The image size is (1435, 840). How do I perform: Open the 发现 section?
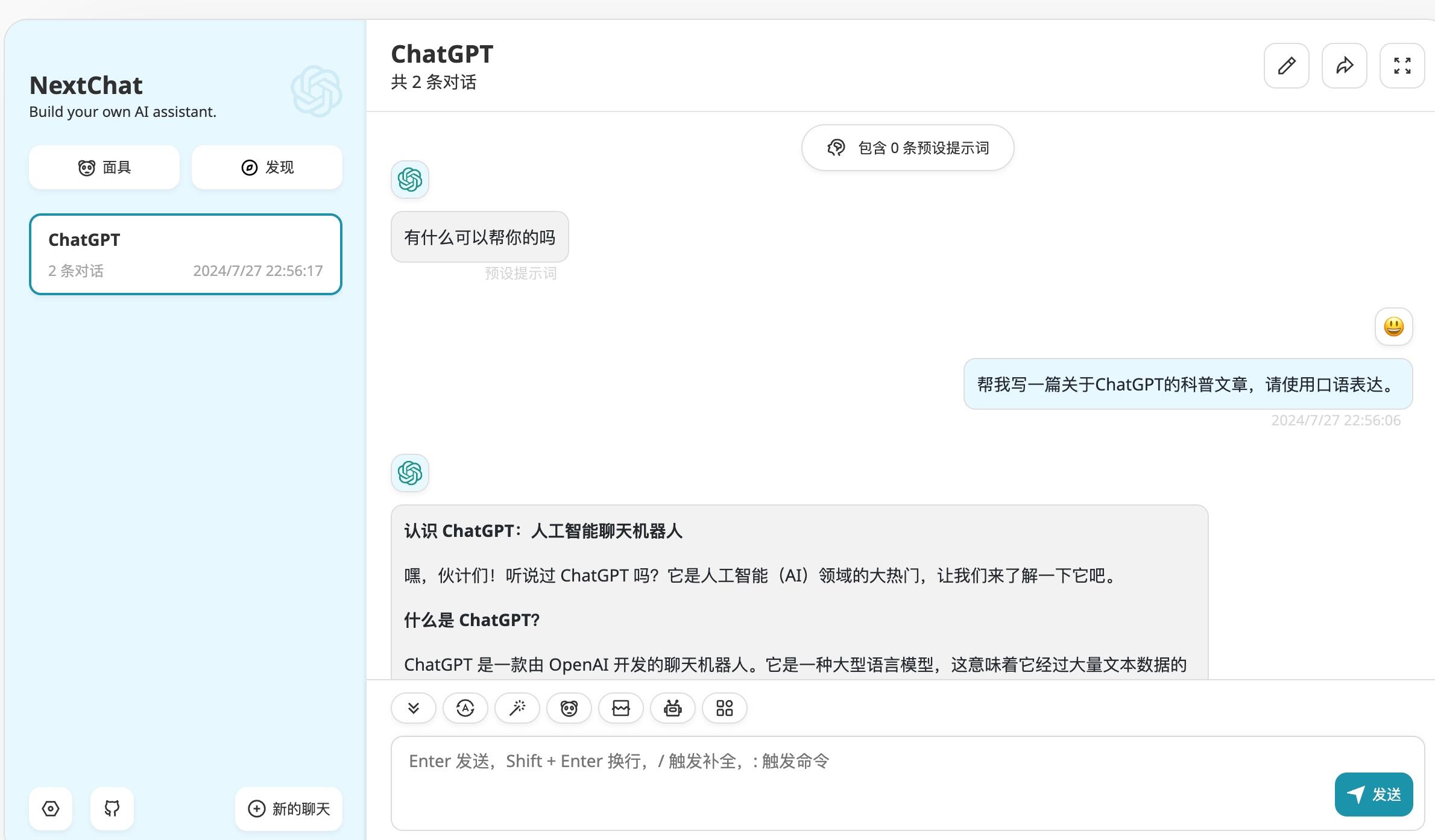pos(266,167)
